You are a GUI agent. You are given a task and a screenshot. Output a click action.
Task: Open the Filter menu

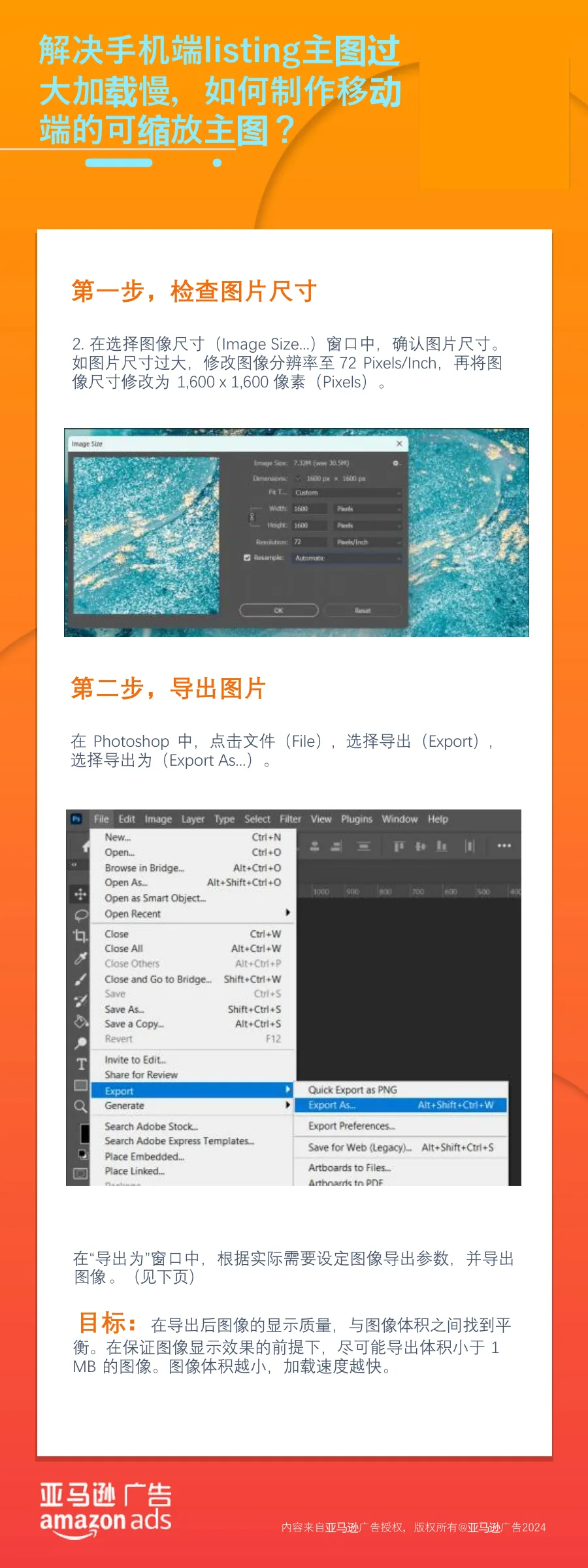point(290,819)
